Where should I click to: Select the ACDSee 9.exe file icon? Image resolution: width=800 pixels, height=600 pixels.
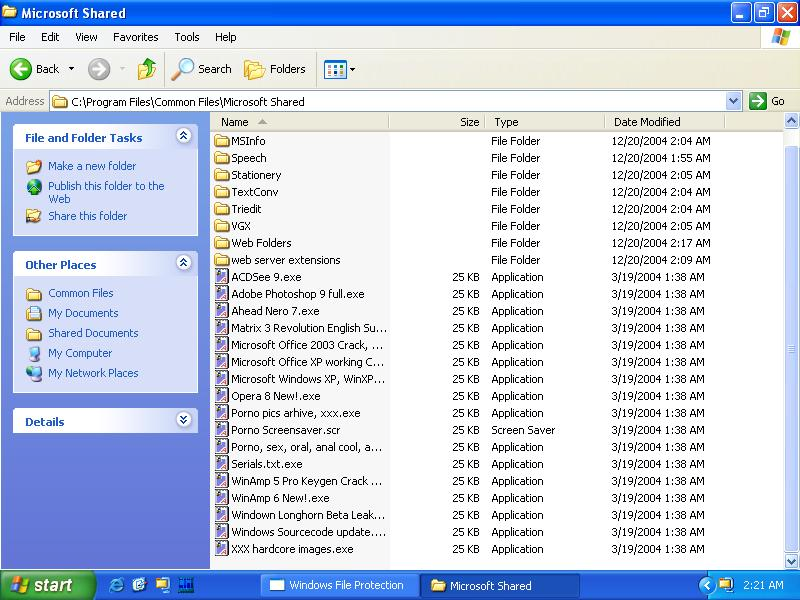point(221,277)
